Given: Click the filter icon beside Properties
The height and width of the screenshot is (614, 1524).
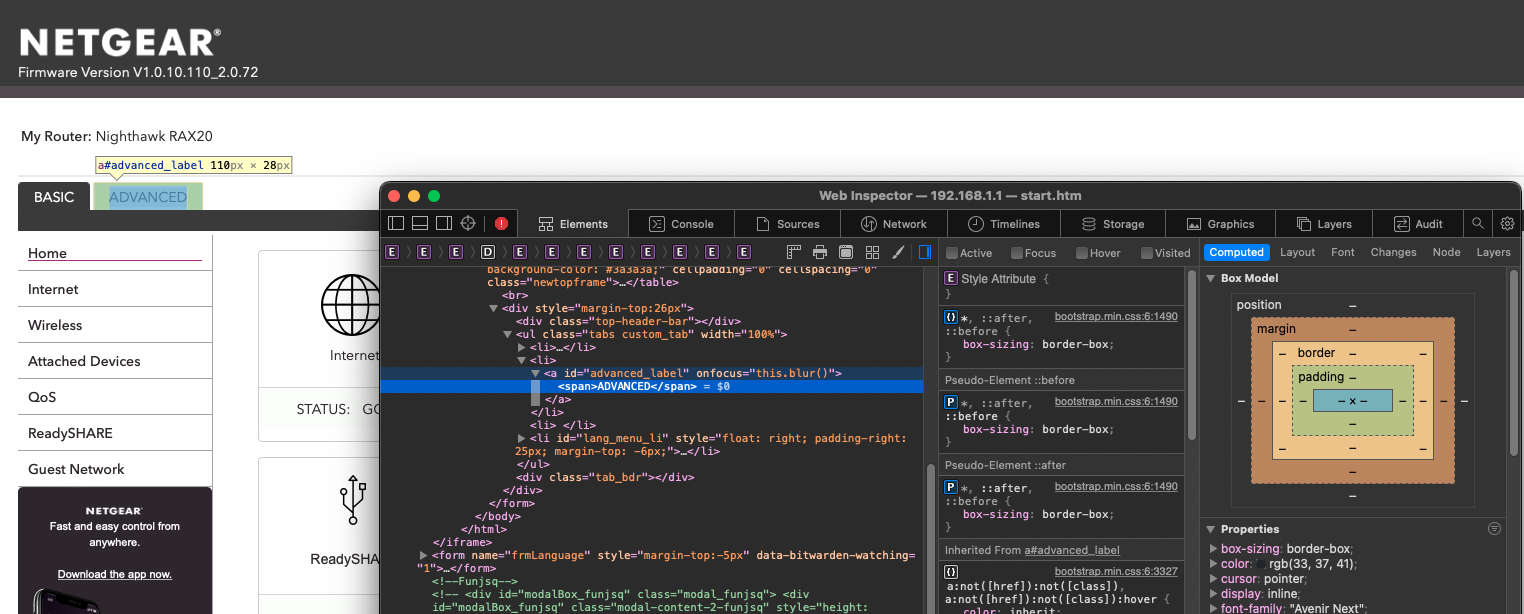Looking at the screenshot, I should (1494, 529).
